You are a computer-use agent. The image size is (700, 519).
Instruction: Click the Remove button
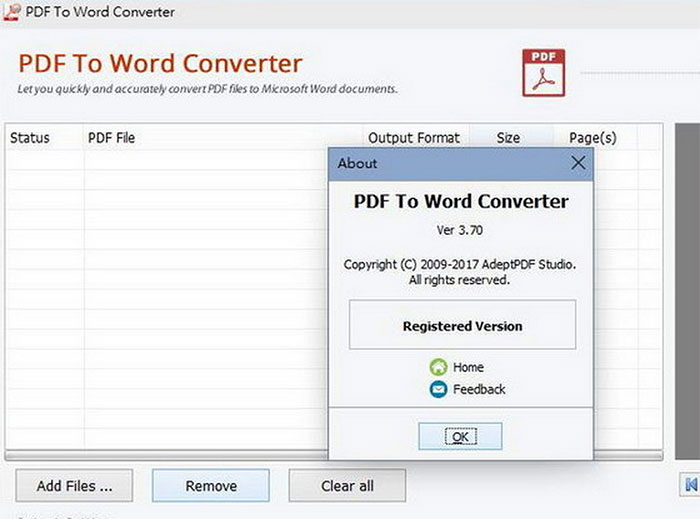211,486
